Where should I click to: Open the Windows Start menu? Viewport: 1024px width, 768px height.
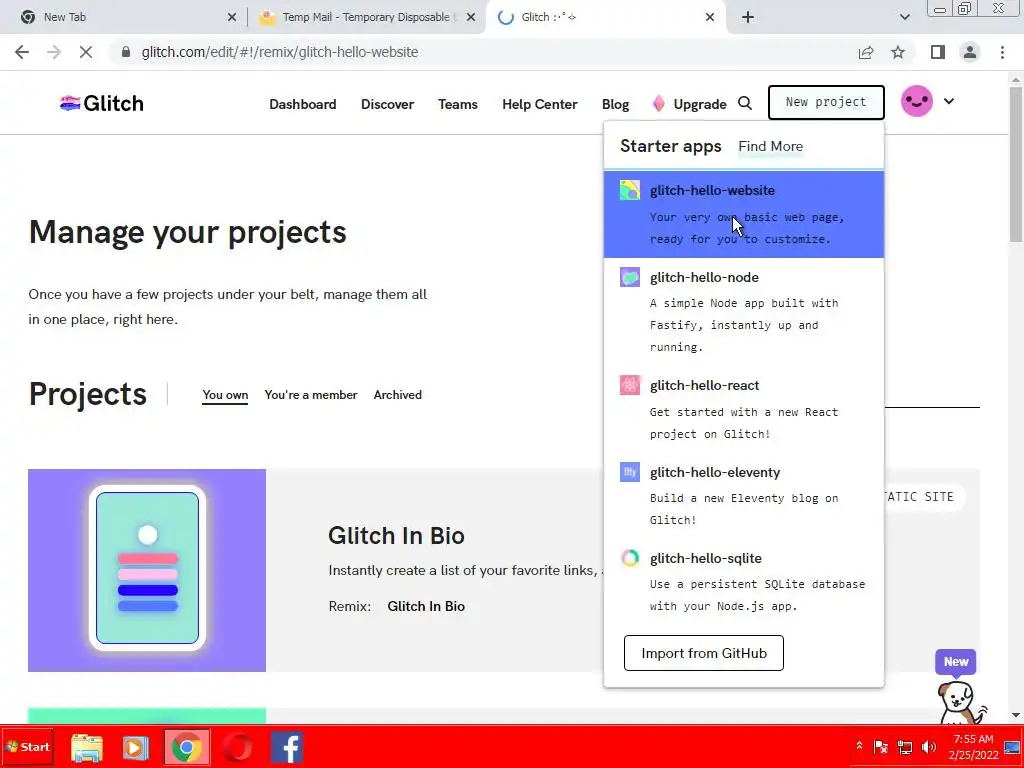(x=27, y=747)
